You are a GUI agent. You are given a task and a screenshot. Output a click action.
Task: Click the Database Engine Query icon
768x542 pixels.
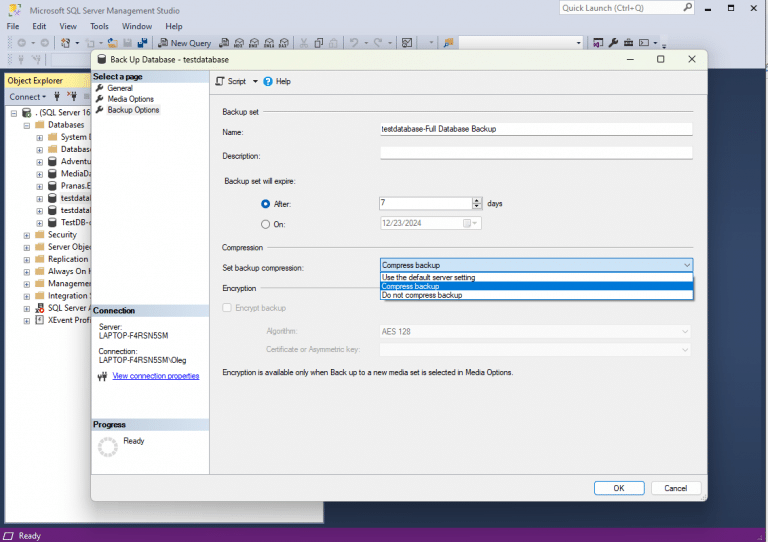coord(224,43)
